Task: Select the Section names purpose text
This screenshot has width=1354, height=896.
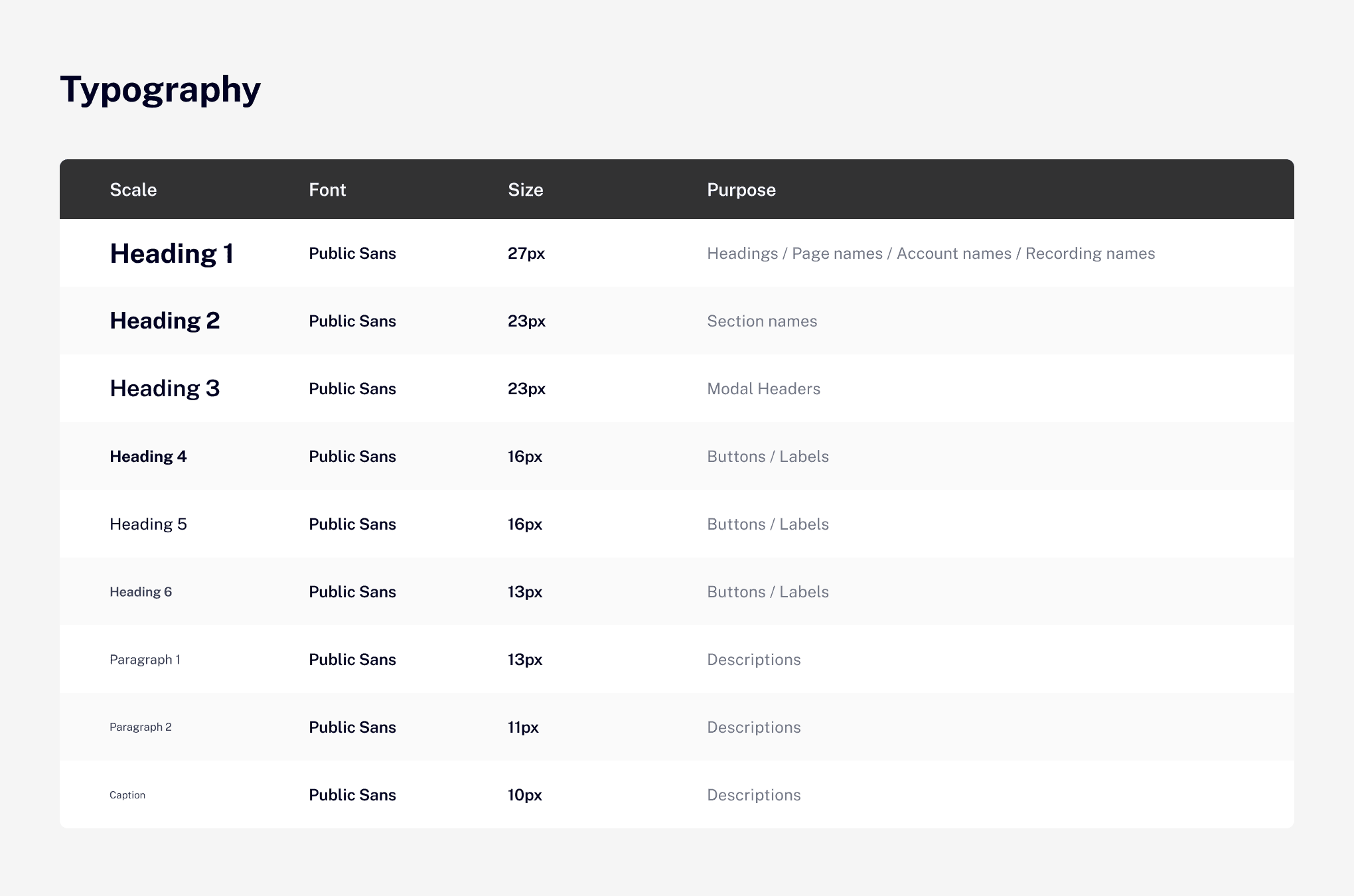Action: 761,321
